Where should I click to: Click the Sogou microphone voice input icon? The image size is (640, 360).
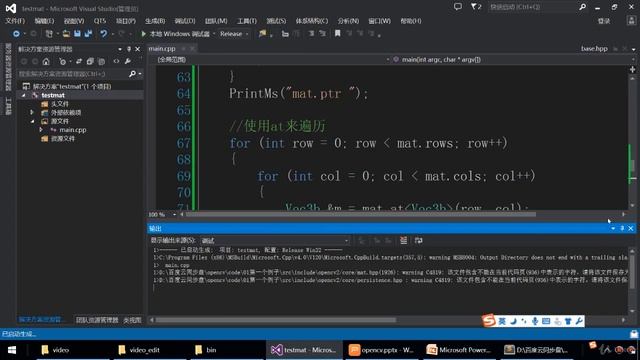click(535, 321)
